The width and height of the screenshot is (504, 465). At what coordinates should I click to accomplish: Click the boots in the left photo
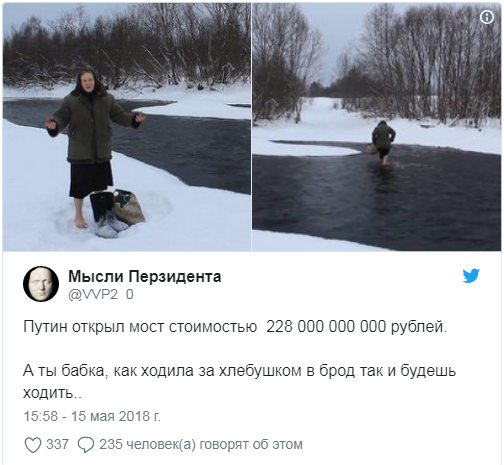107,214
